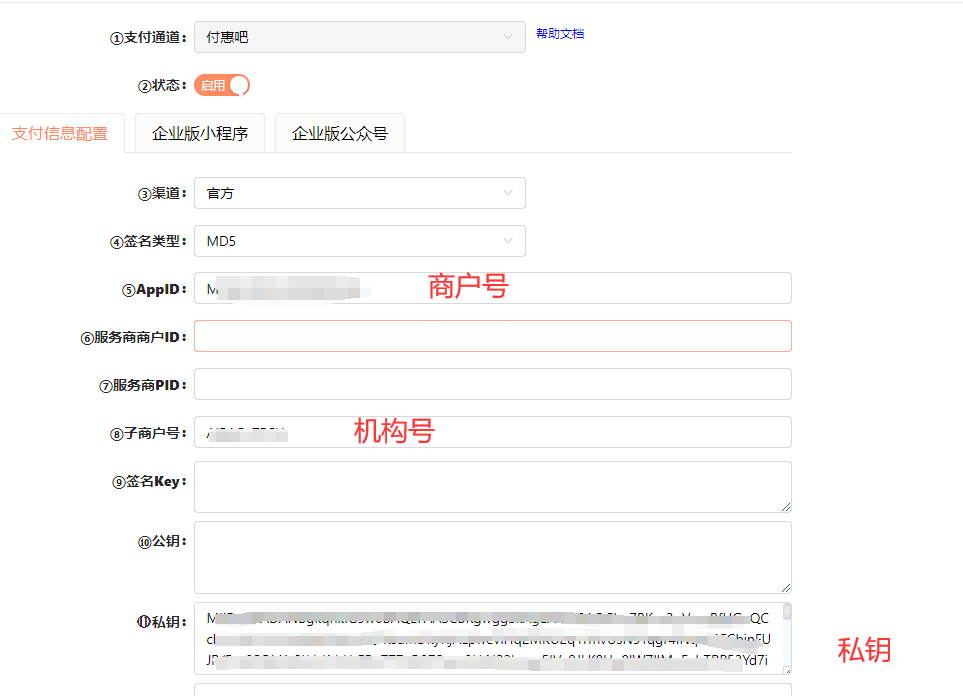Expand the 渠道 dropdown showing 官方
The image size is (963, 696).
pos(359,193)
